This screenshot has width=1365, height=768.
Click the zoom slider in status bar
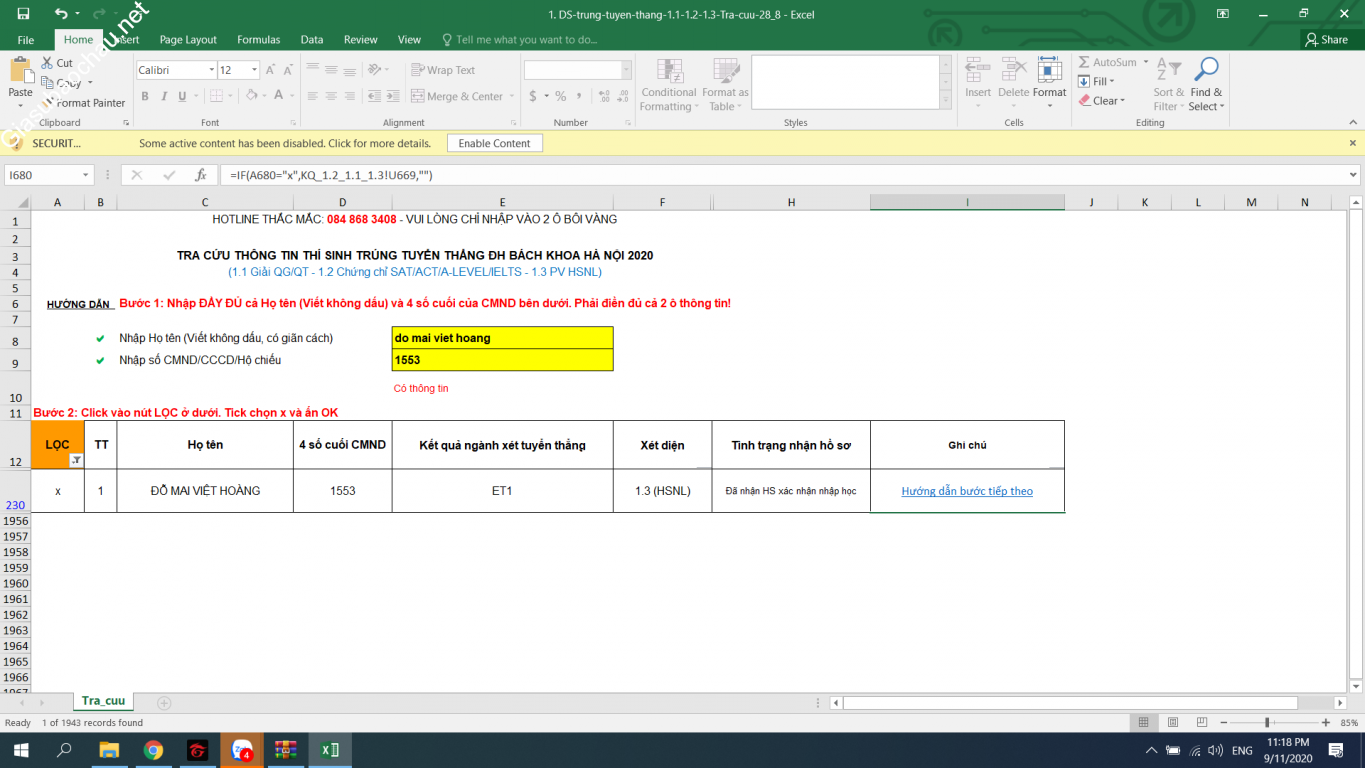1267,722
